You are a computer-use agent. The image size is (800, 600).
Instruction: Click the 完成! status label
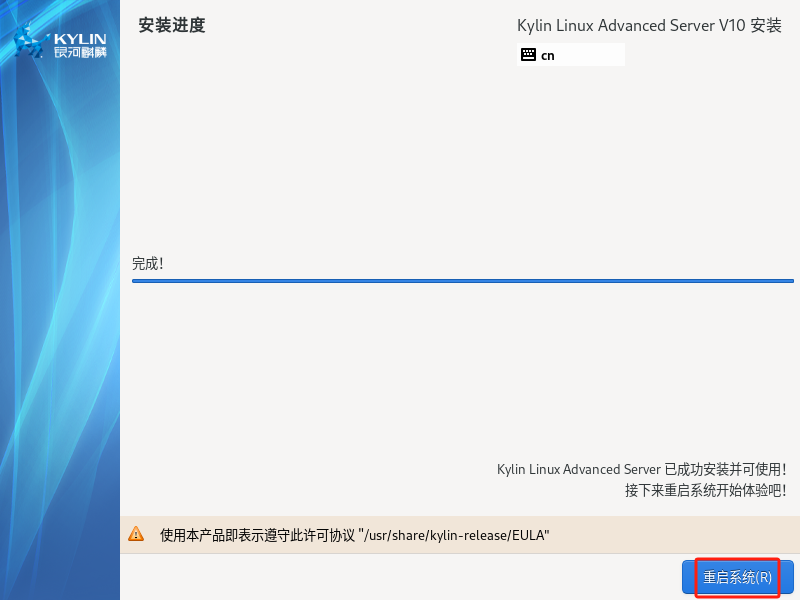pyautogui.click(x=148, y=263)
